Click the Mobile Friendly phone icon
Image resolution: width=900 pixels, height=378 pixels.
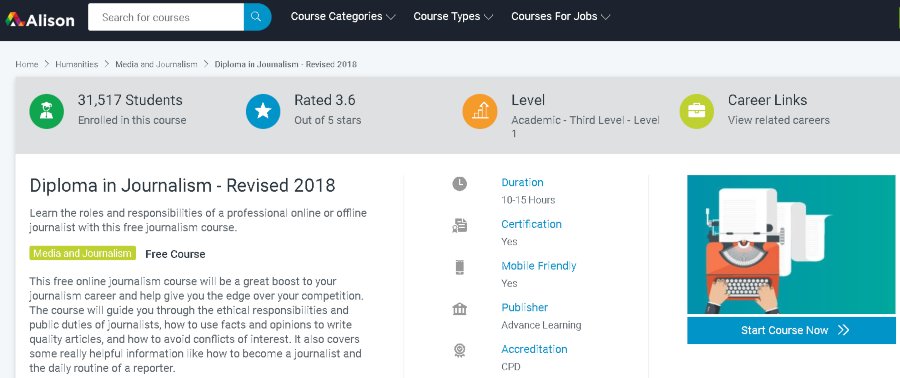pyautogui.click(x=460, y=267)
